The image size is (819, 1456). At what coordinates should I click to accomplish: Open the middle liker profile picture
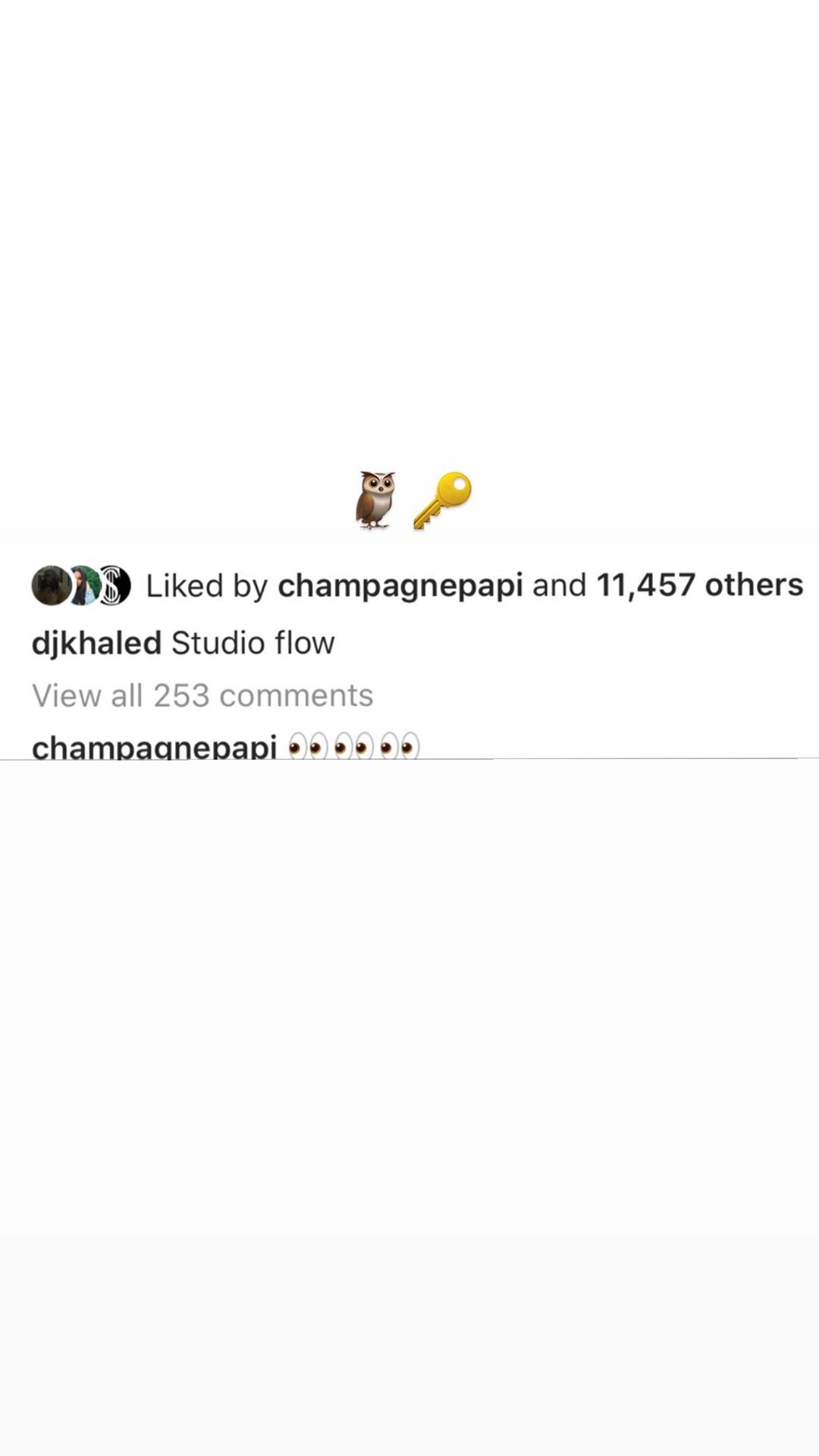click(x=83, y=585)
